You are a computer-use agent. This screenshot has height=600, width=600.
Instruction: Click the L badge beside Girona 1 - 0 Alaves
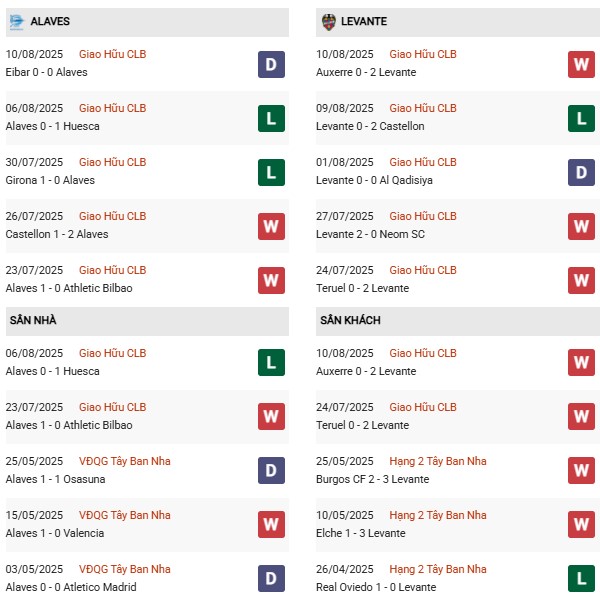[x=271, y=172]
